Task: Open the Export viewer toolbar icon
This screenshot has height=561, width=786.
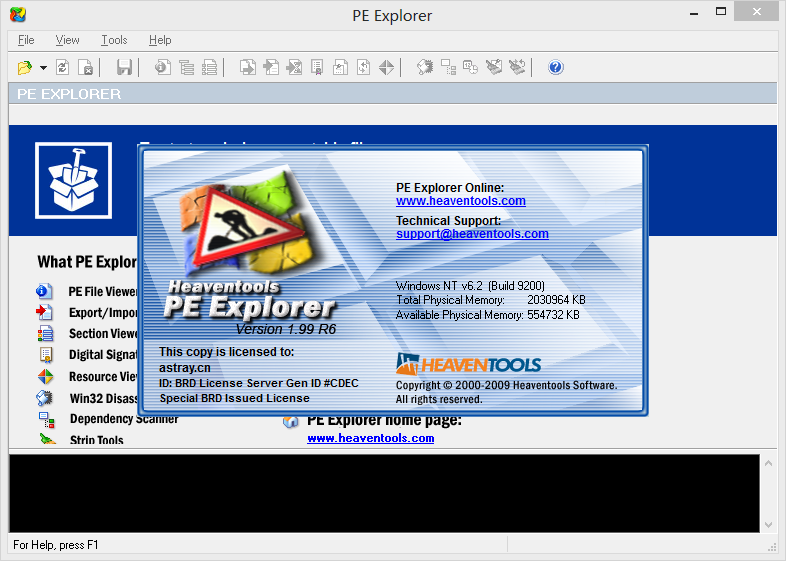Action: coord(248,67)
